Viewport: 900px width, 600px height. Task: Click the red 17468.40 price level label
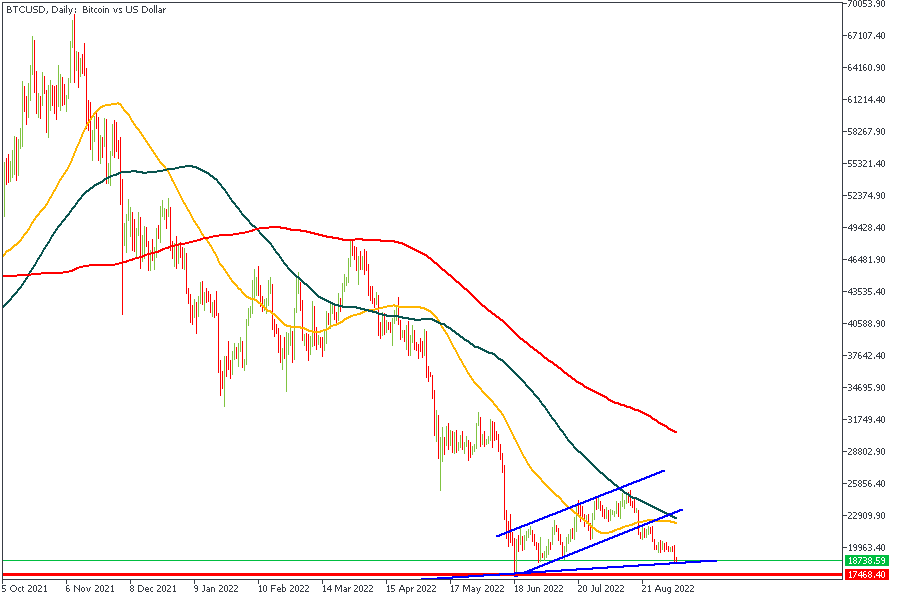[866, 576]
